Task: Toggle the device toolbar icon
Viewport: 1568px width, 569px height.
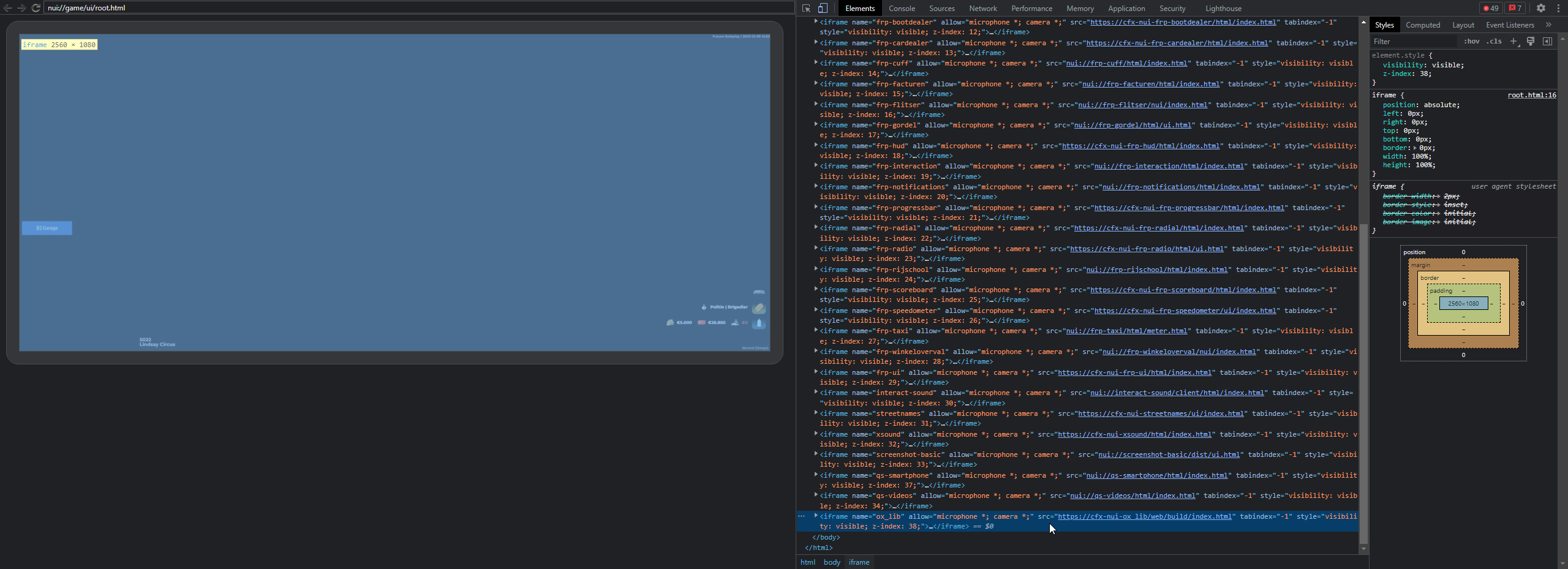Action: pos(823,9)
